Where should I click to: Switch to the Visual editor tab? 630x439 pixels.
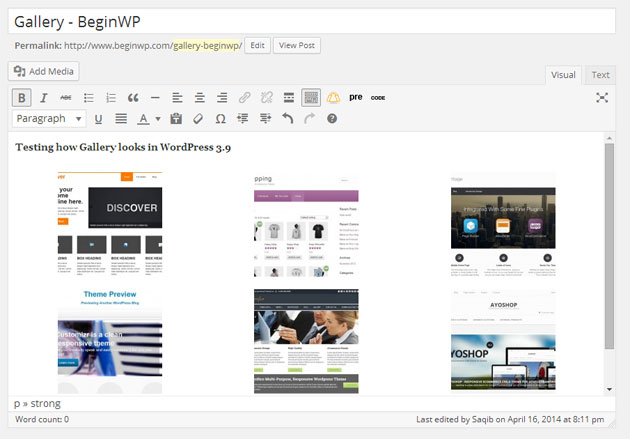pyautogui.click(x=563, y=75)
